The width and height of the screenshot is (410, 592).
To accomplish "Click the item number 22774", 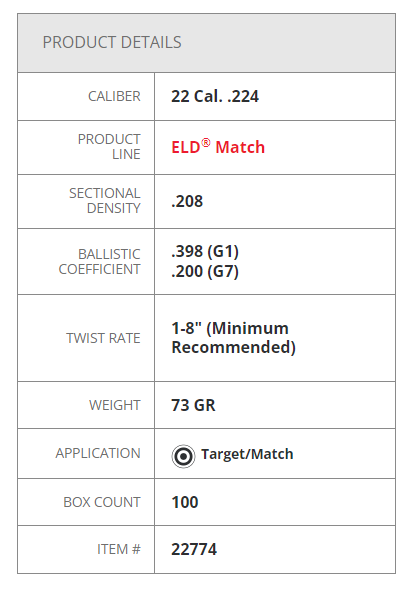I will pos(194,549).
